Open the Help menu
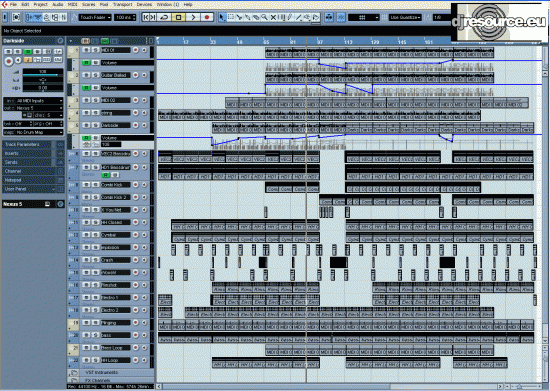 [x=188, y=5]
